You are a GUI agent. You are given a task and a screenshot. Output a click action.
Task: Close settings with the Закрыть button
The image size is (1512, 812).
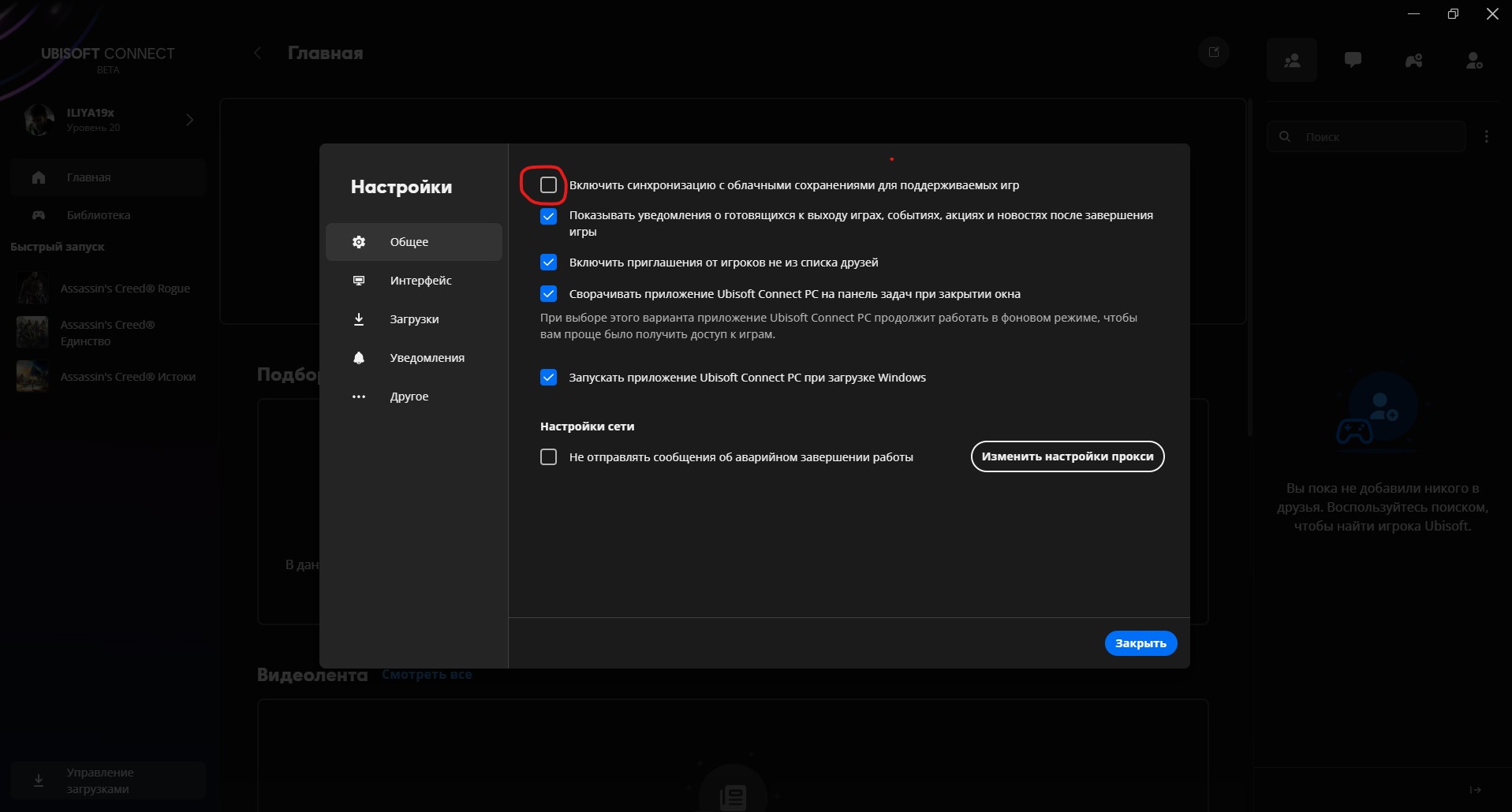tap(1141, 643)
